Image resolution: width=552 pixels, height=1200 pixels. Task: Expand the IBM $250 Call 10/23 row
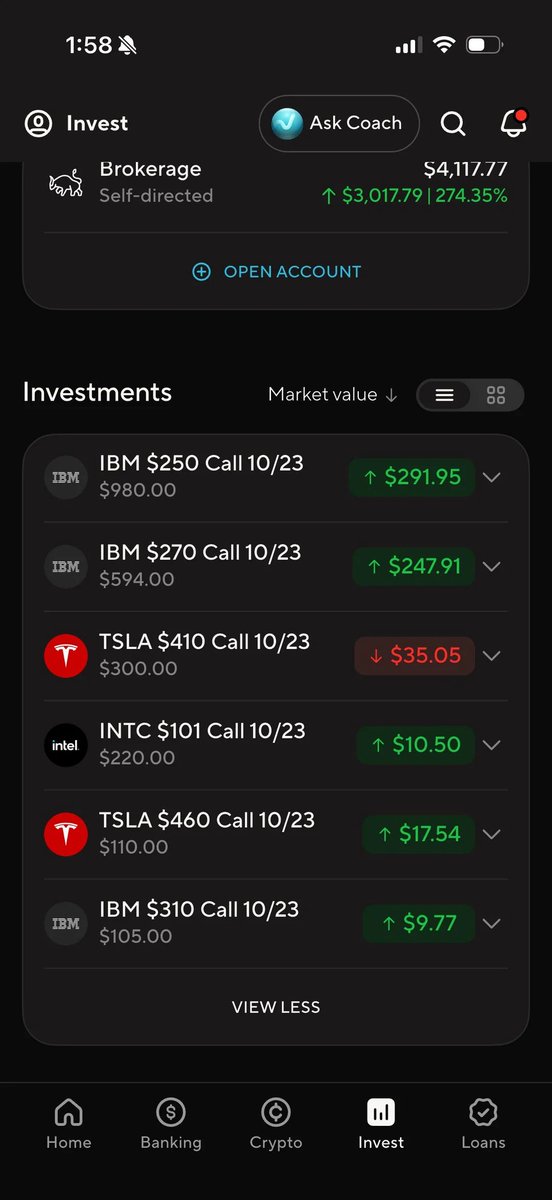click(275, 477)
